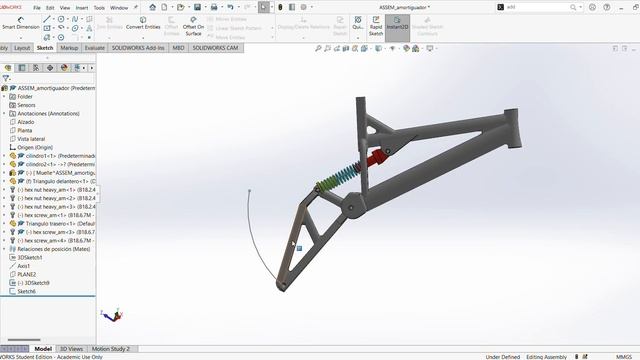Expand the Triangulo trasero<1> component
The width and height of the screenshot is (640, 360).
click(x=4, y=224)
